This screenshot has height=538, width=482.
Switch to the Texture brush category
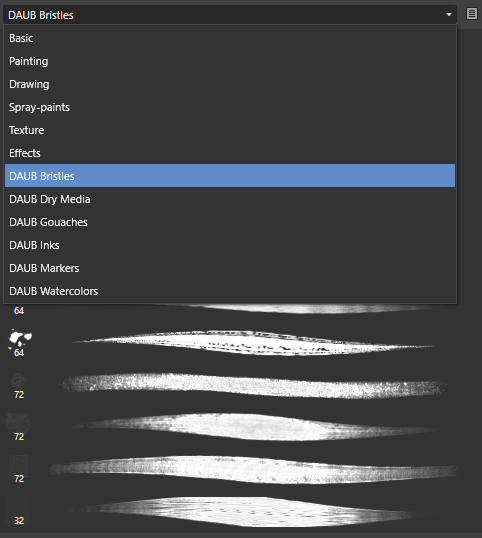coord(230,130)
